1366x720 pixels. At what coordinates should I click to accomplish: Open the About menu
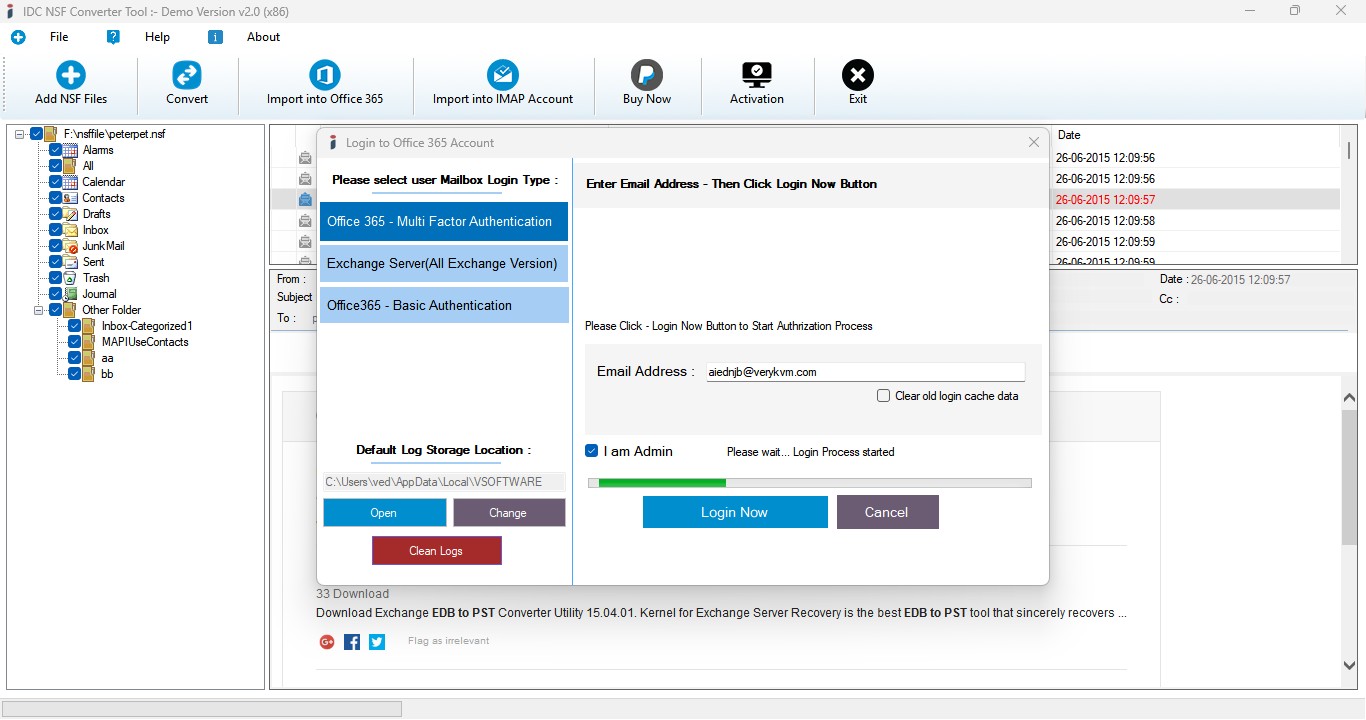[264, 37]
